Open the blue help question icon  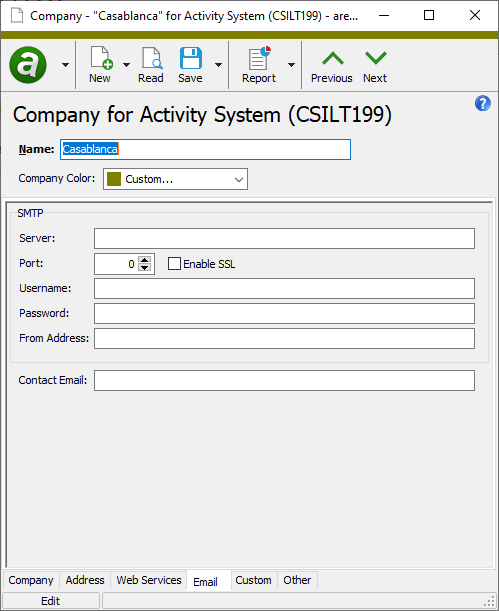tap(483, 104)
